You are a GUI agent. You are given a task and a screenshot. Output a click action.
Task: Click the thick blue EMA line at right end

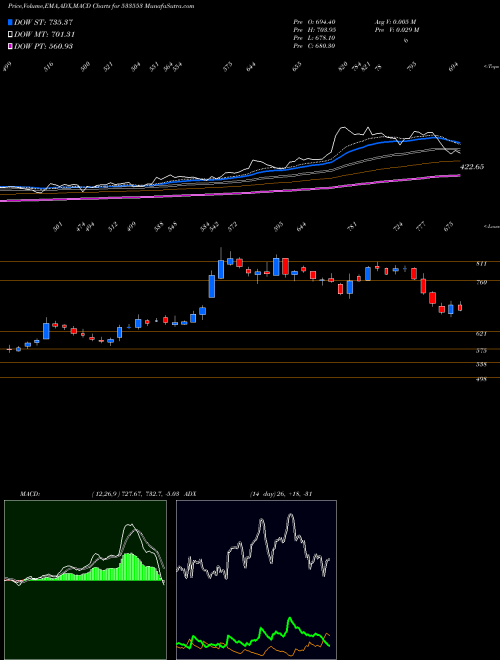pyautogui.click(x=458, y=142)
